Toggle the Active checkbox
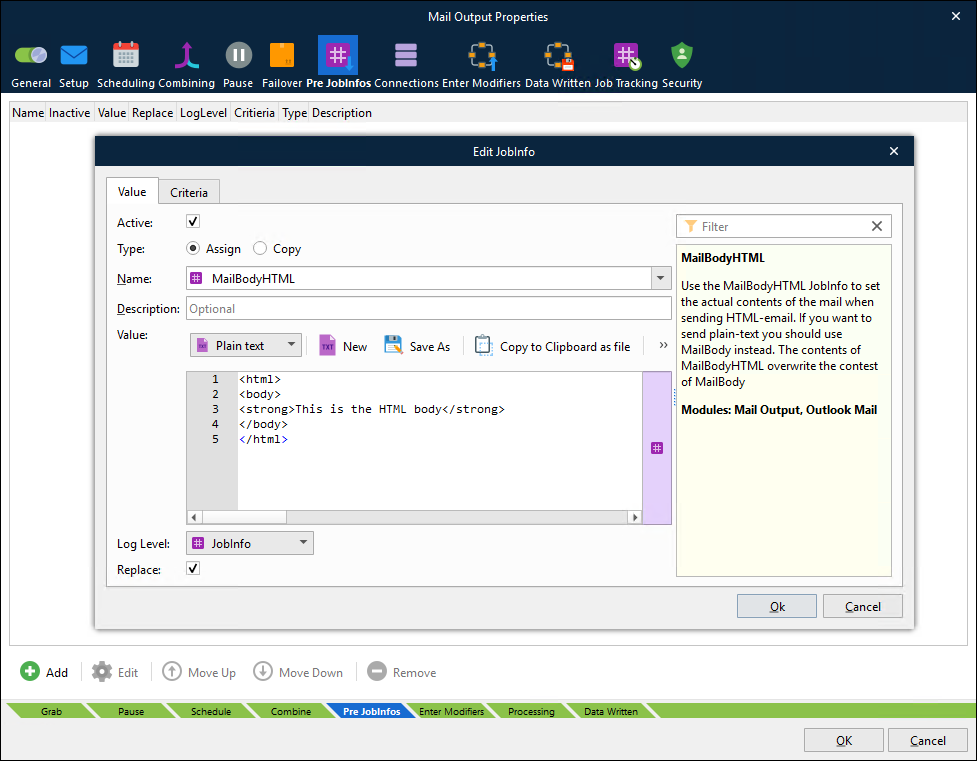This screenshot has width=977, height=761. click(193, 221)
